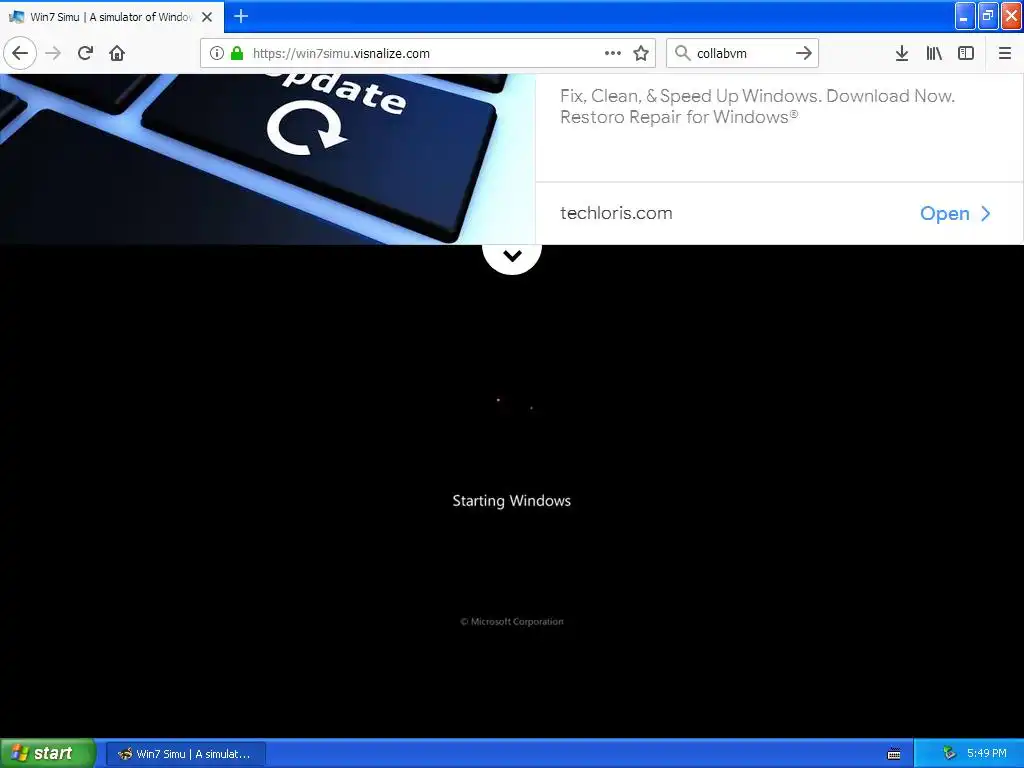This screenshot has width=1024, height=768.
Task: Click the 5:49 PM taskbar clock
Action: click(x=987, y=753)
